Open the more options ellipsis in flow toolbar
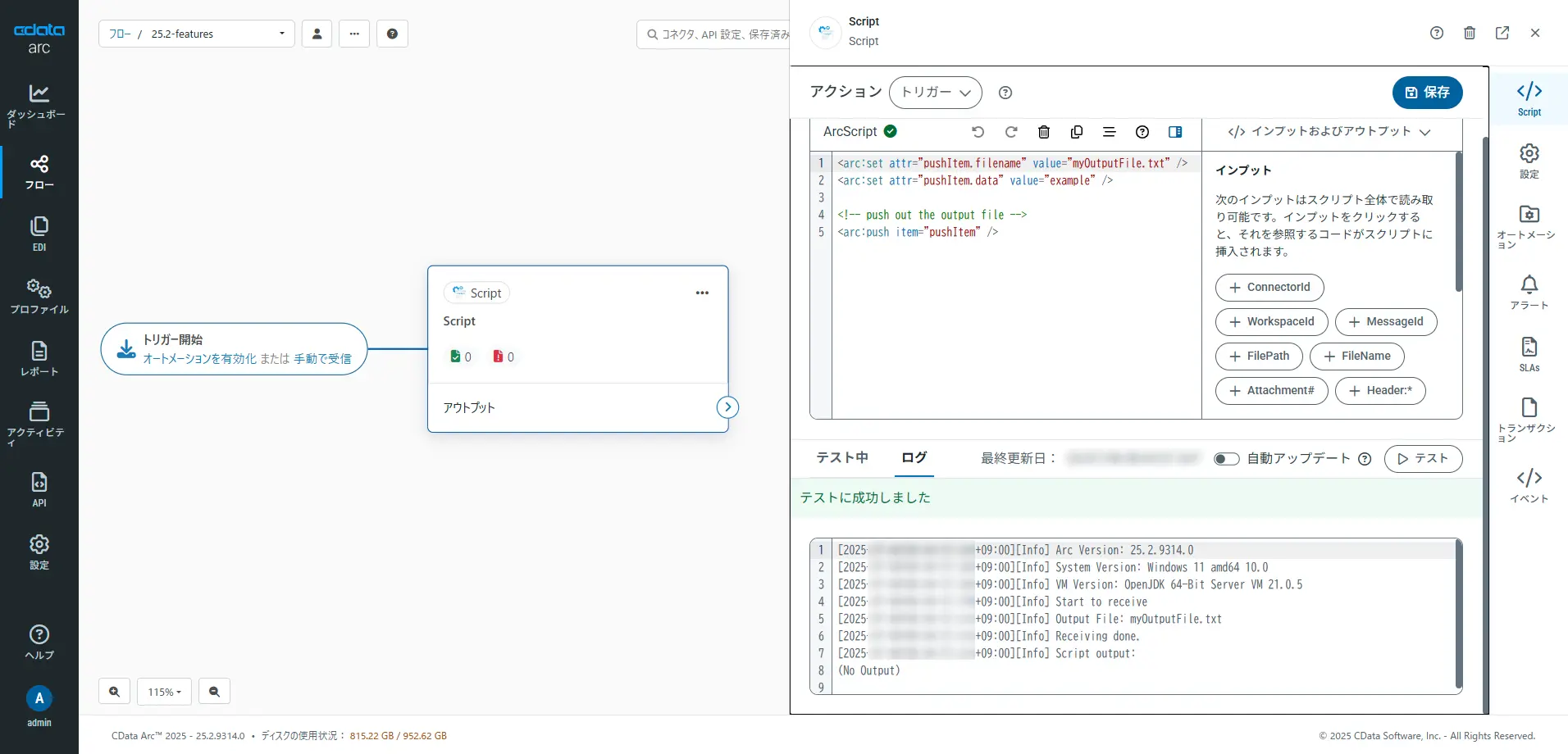 (x=354, y=34)
